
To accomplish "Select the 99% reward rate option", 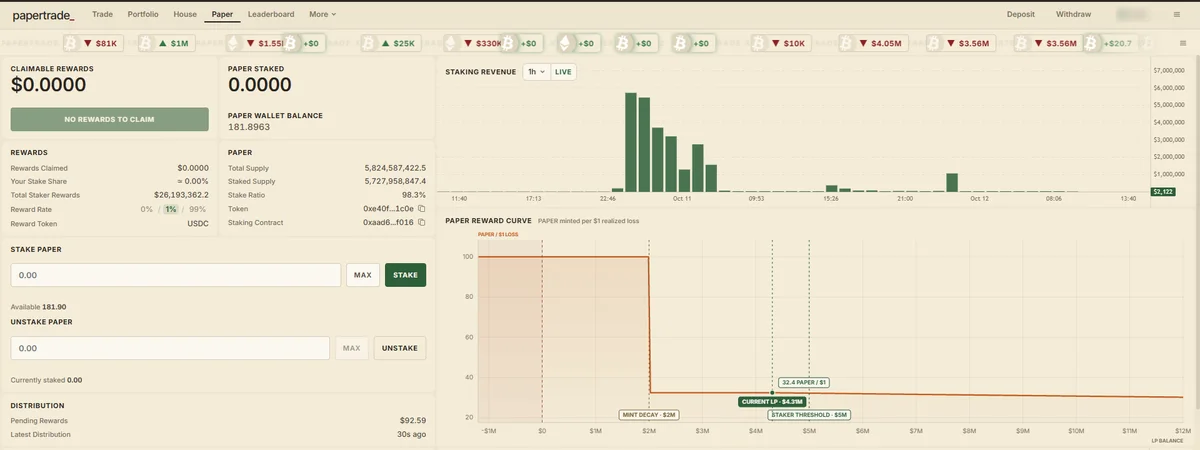I will [197, 209].
